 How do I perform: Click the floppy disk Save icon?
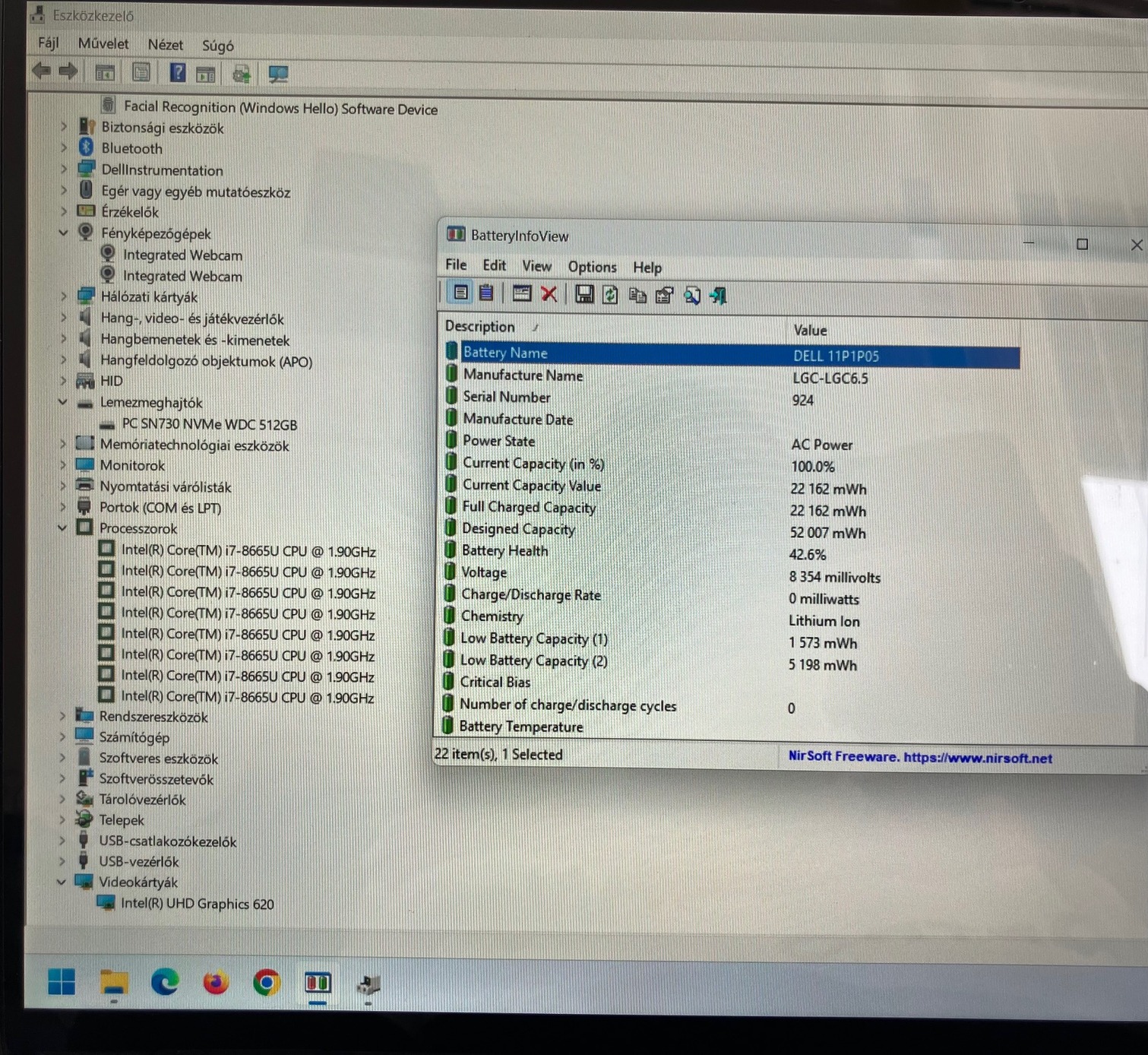[584, 295]
